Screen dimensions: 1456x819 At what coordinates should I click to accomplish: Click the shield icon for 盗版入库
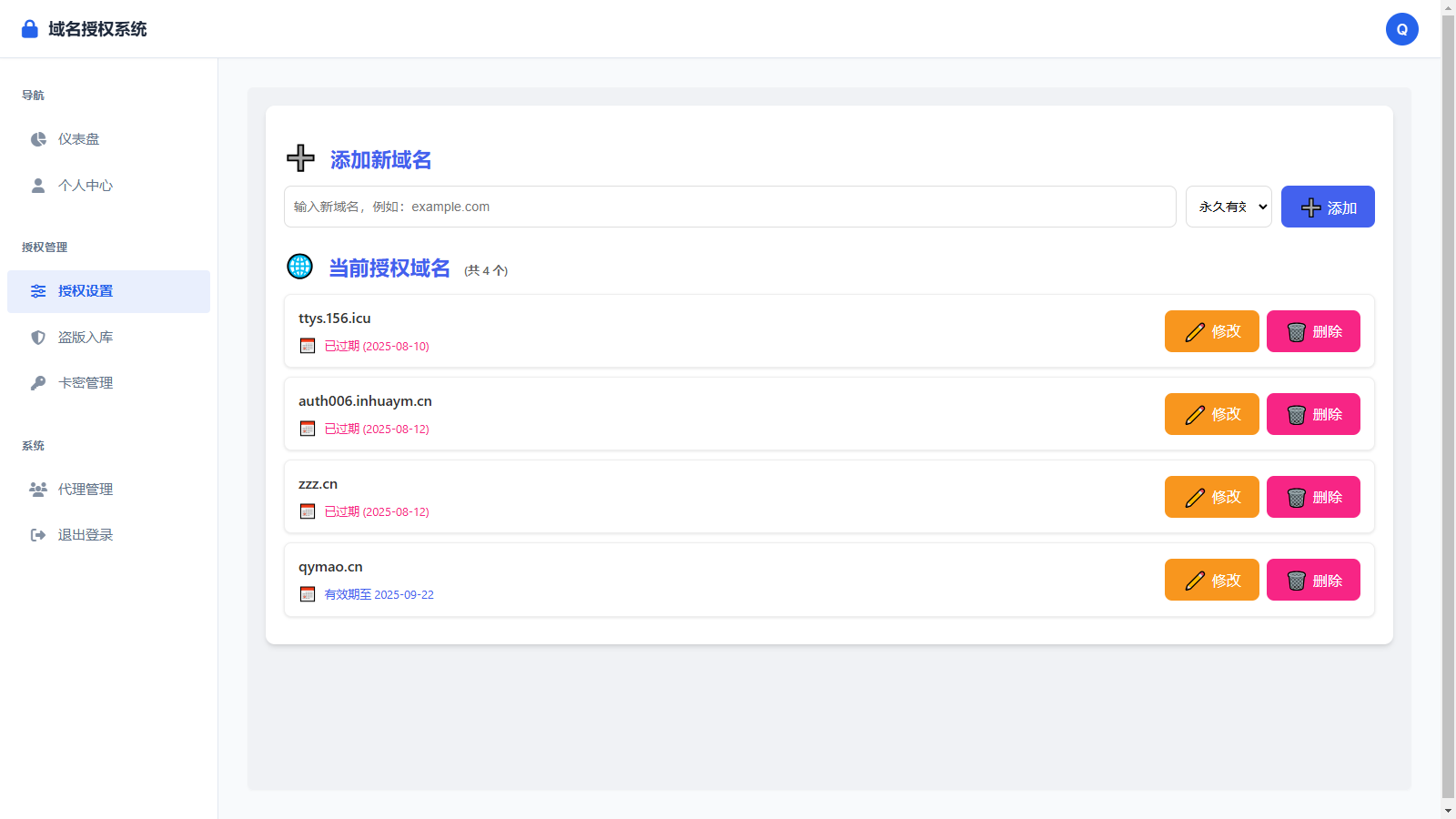coord(37,337)
